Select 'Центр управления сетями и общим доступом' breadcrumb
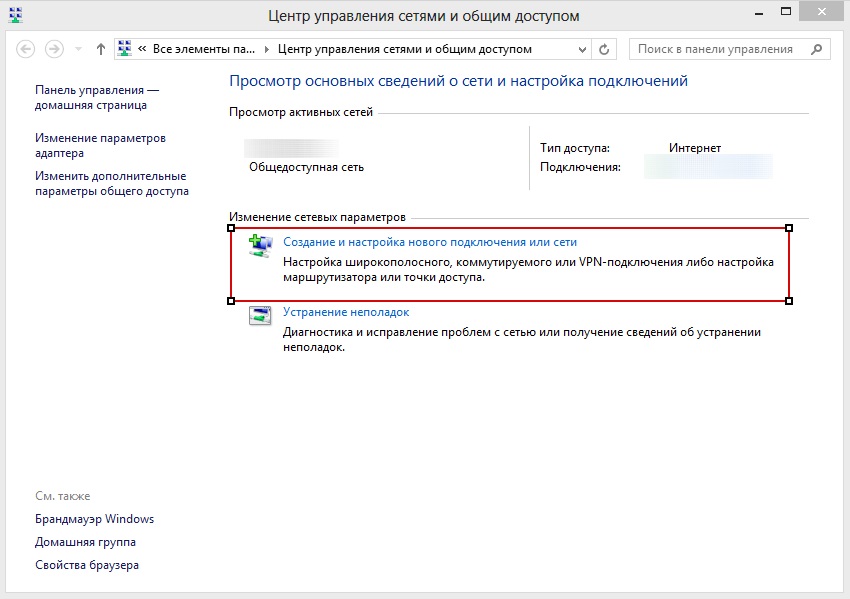 tap(404, 49)
